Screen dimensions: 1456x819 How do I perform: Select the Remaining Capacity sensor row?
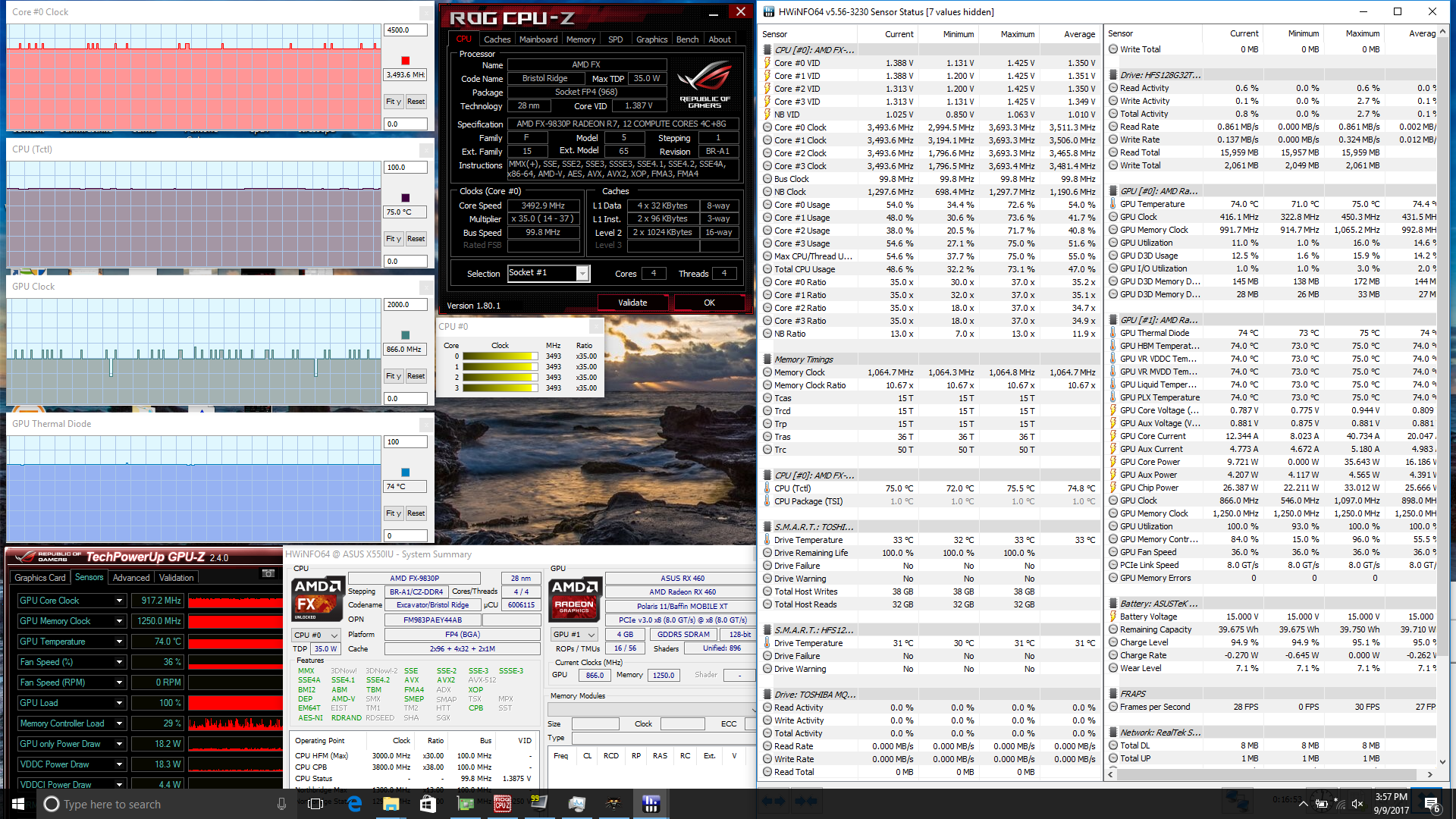pos(1272,629)
